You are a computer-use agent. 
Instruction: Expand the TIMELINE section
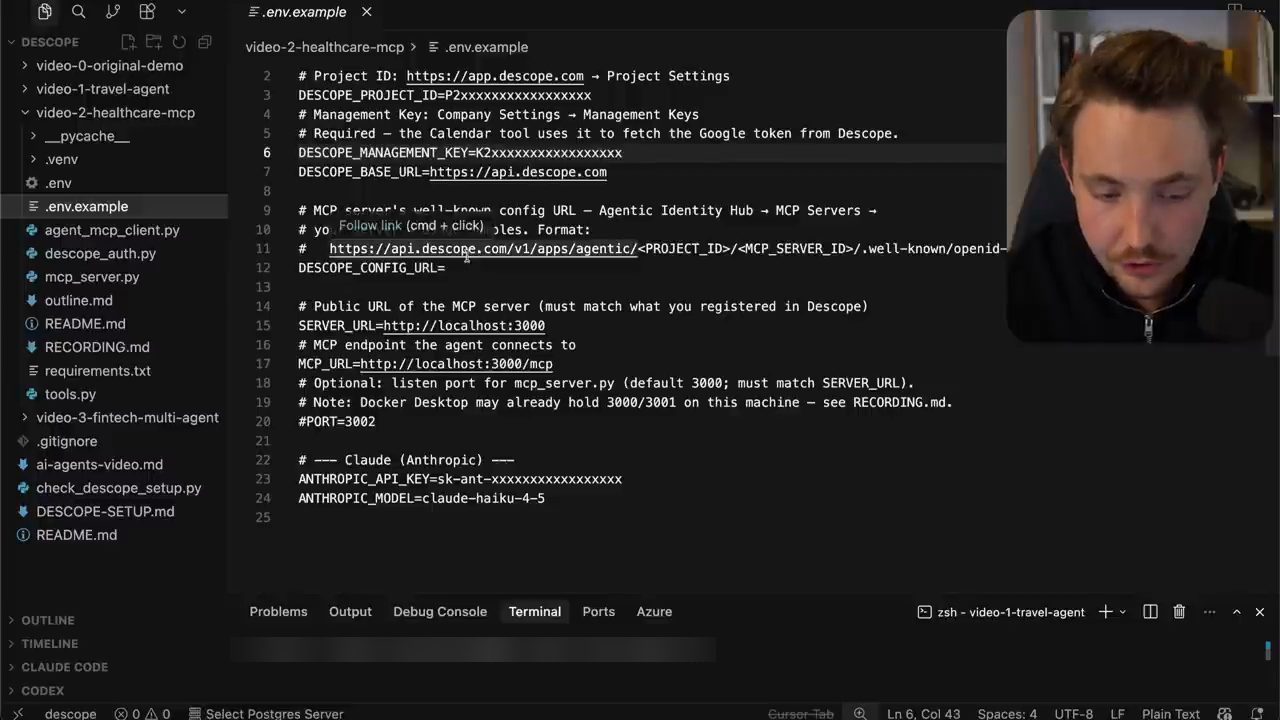50,644
